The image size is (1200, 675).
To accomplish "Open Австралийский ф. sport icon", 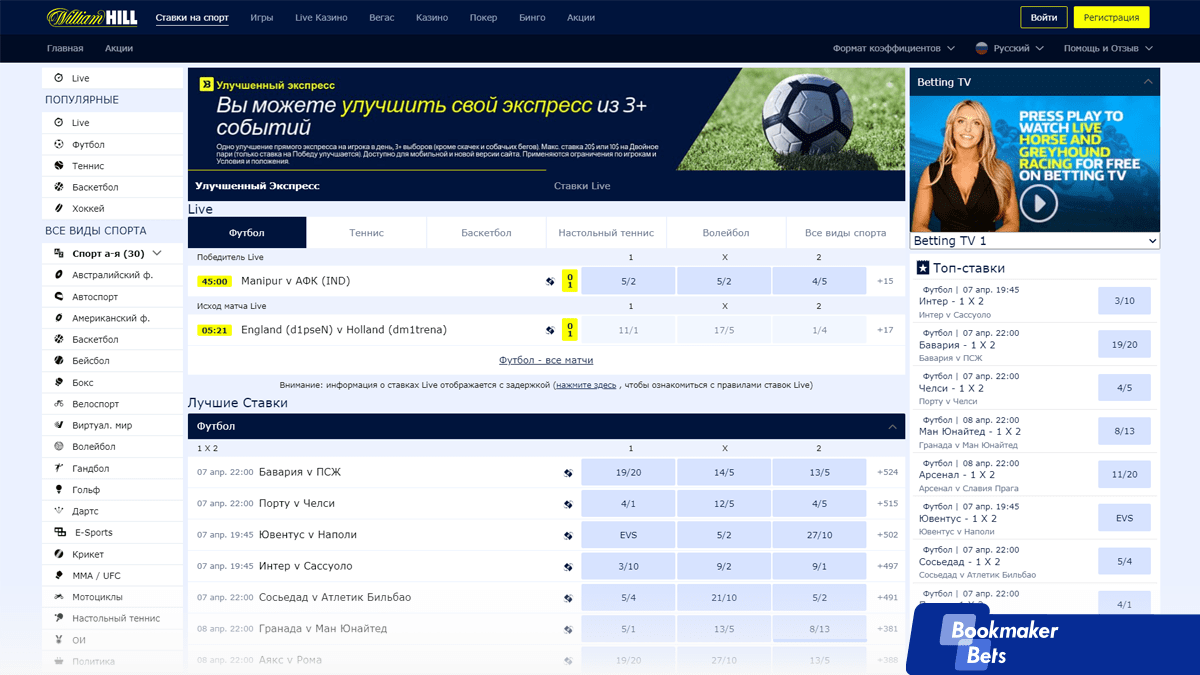I will (x=59, y=275).
